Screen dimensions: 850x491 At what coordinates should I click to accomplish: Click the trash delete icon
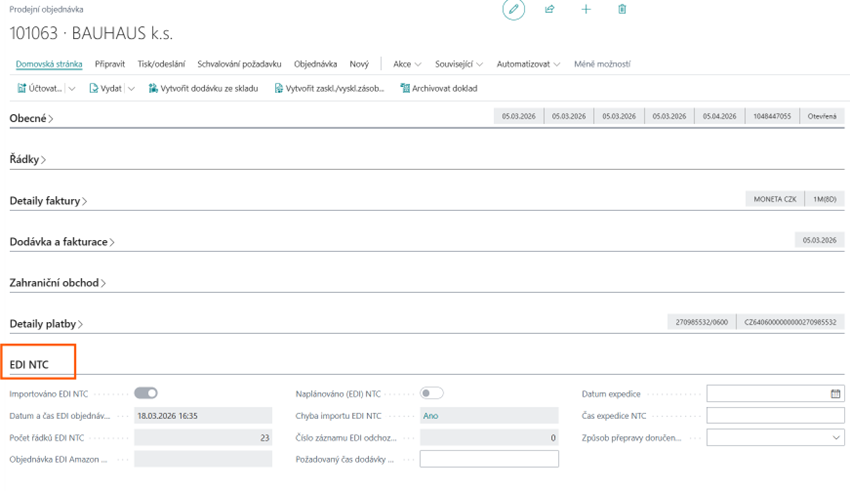[622, 9]
